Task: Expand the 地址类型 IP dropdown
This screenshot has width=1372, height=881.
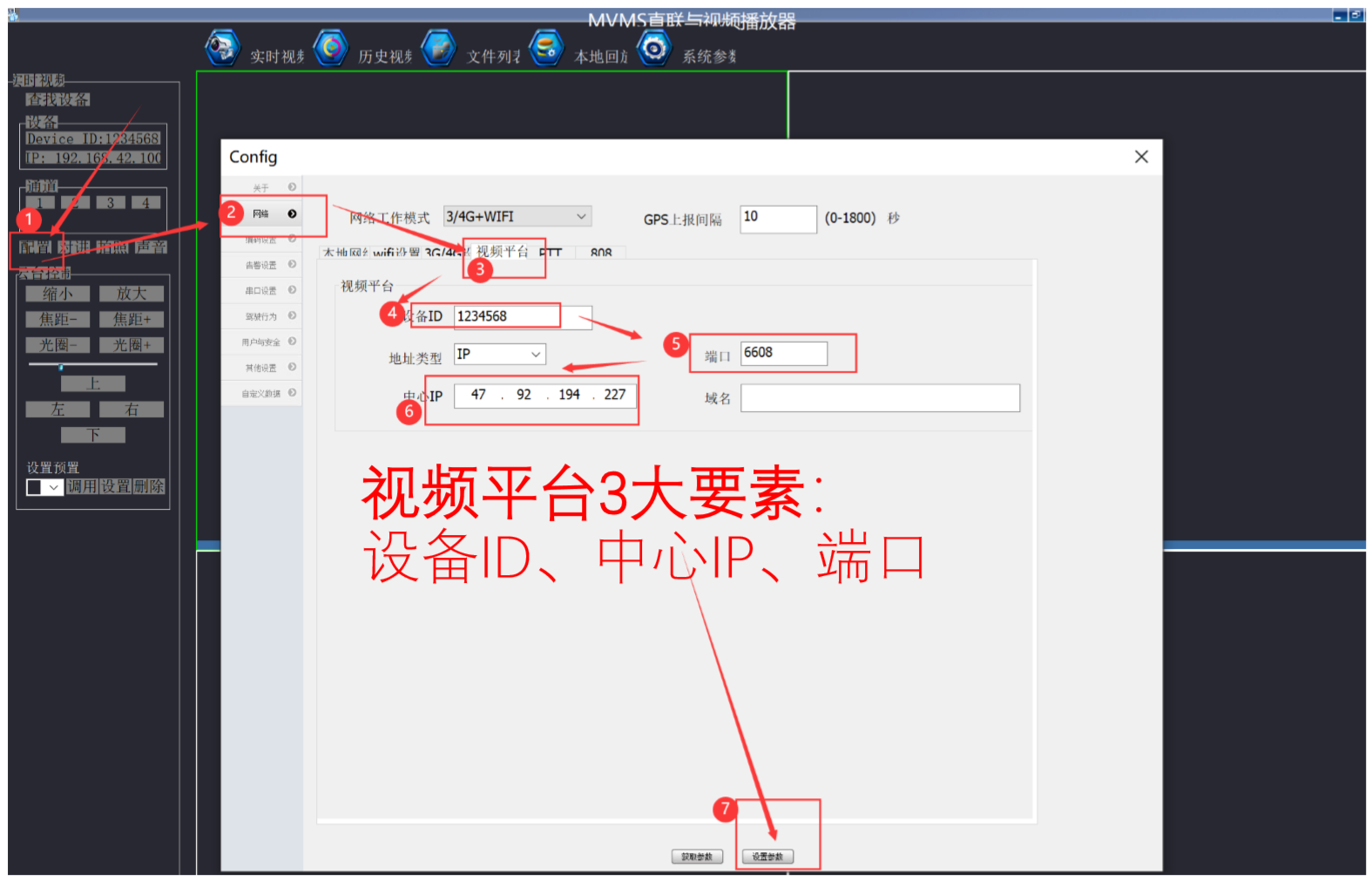Action: pos(536,355)
